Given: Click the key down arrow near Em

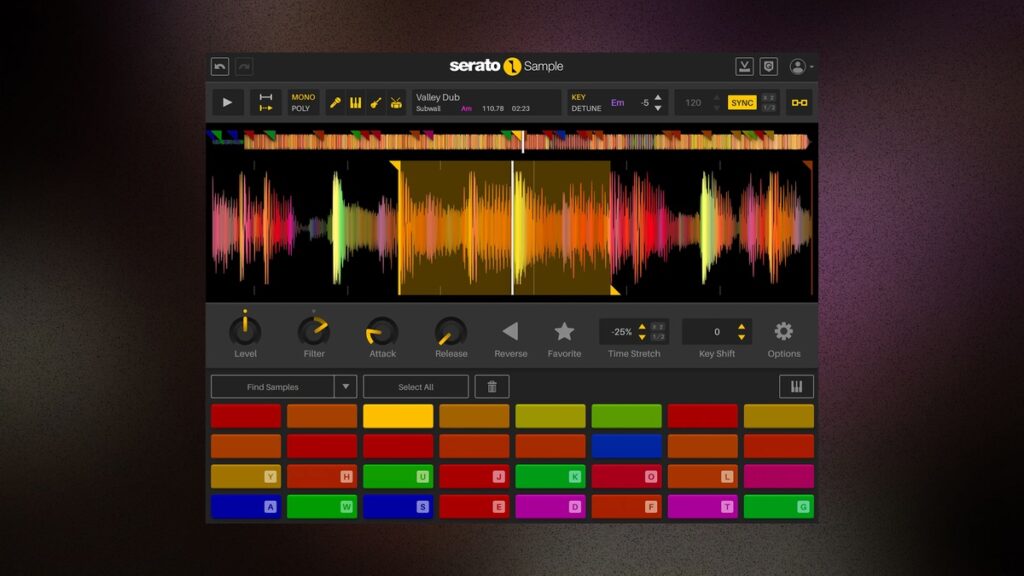Looking at the screenshot, I should click(x=656, y=109).
